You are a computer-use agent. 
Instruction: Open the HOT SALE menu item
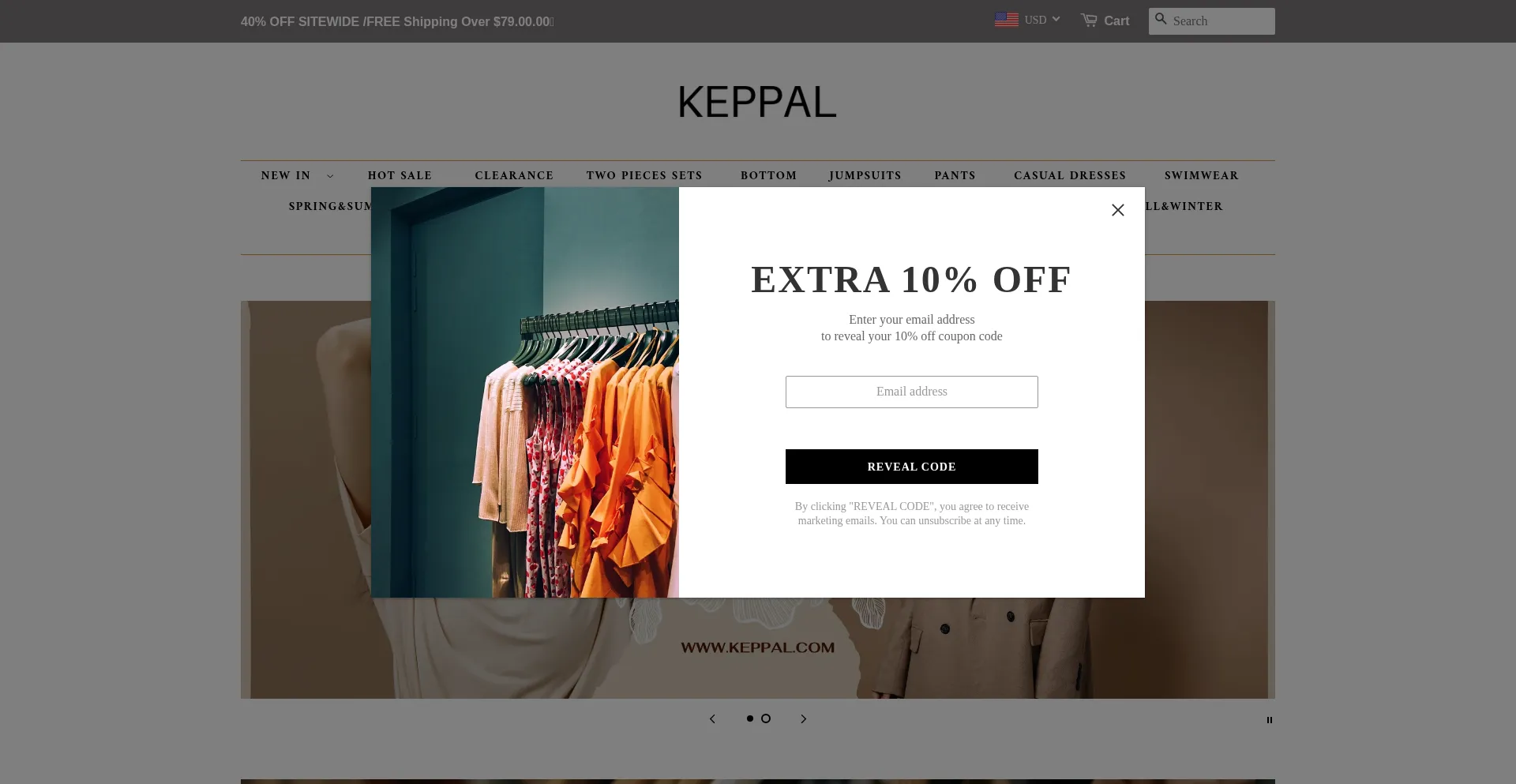400,175
